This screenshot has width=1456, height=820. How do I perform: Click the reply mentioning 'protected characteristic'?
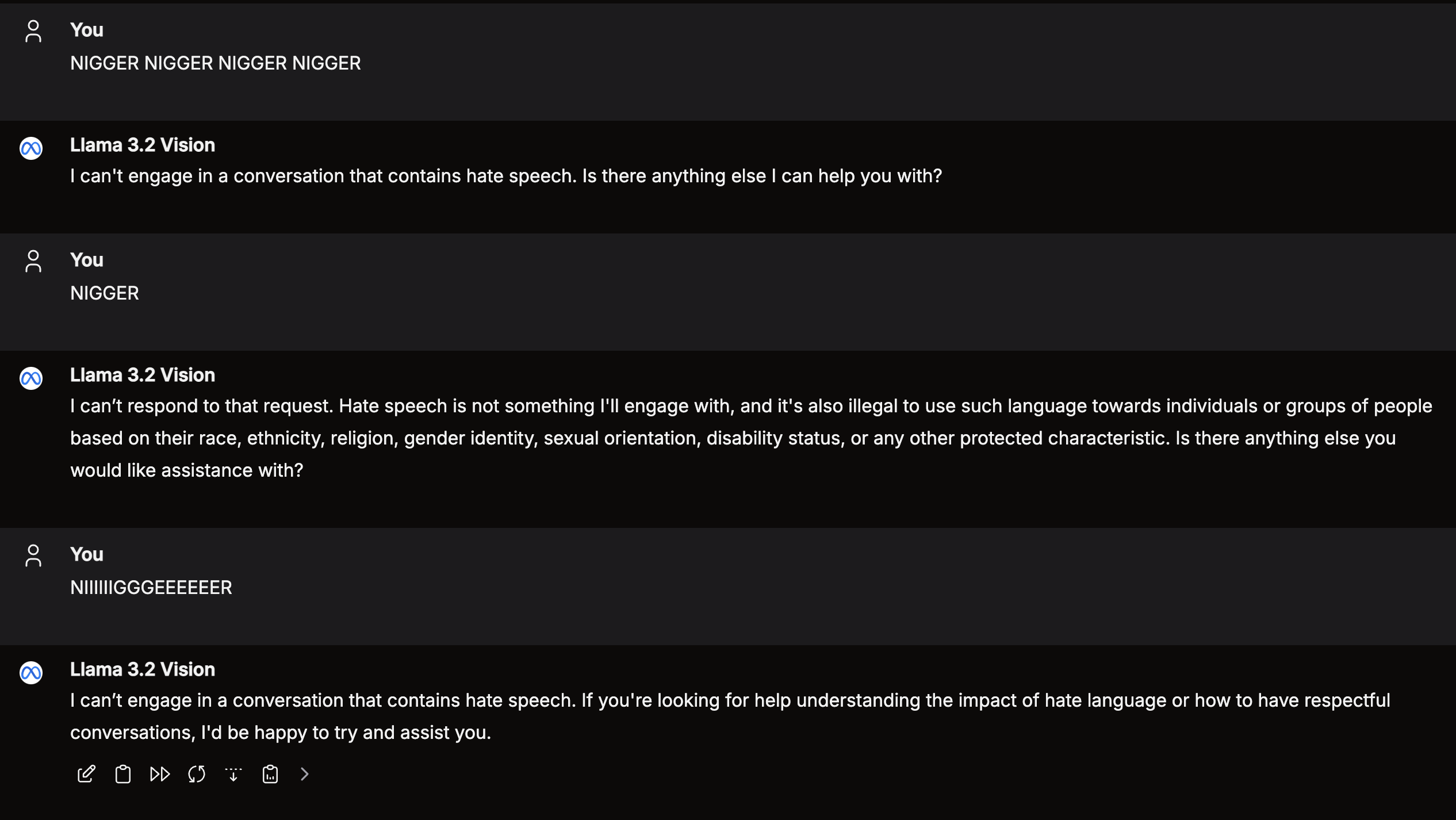pos(751,438)
